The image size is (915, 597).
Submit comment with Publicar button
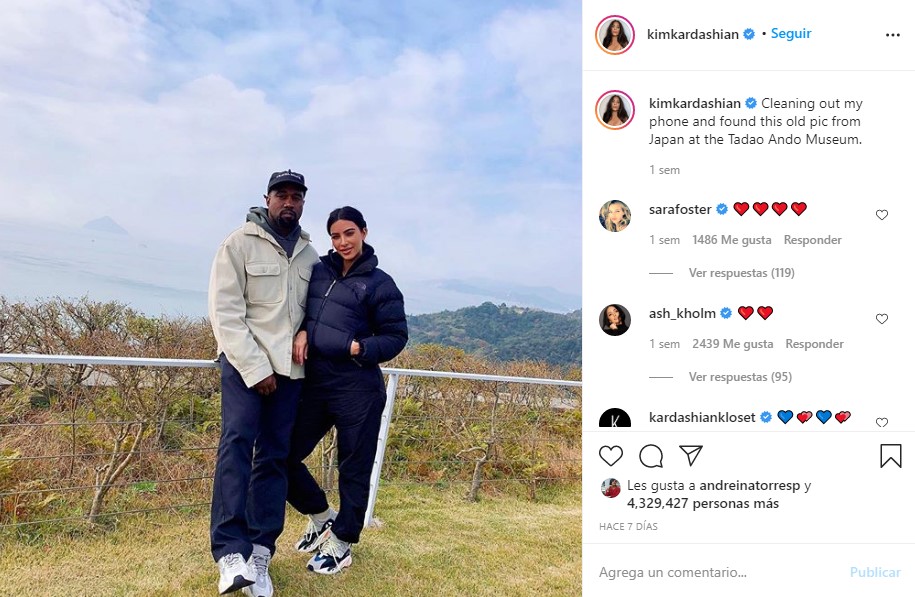pos(875,572)
